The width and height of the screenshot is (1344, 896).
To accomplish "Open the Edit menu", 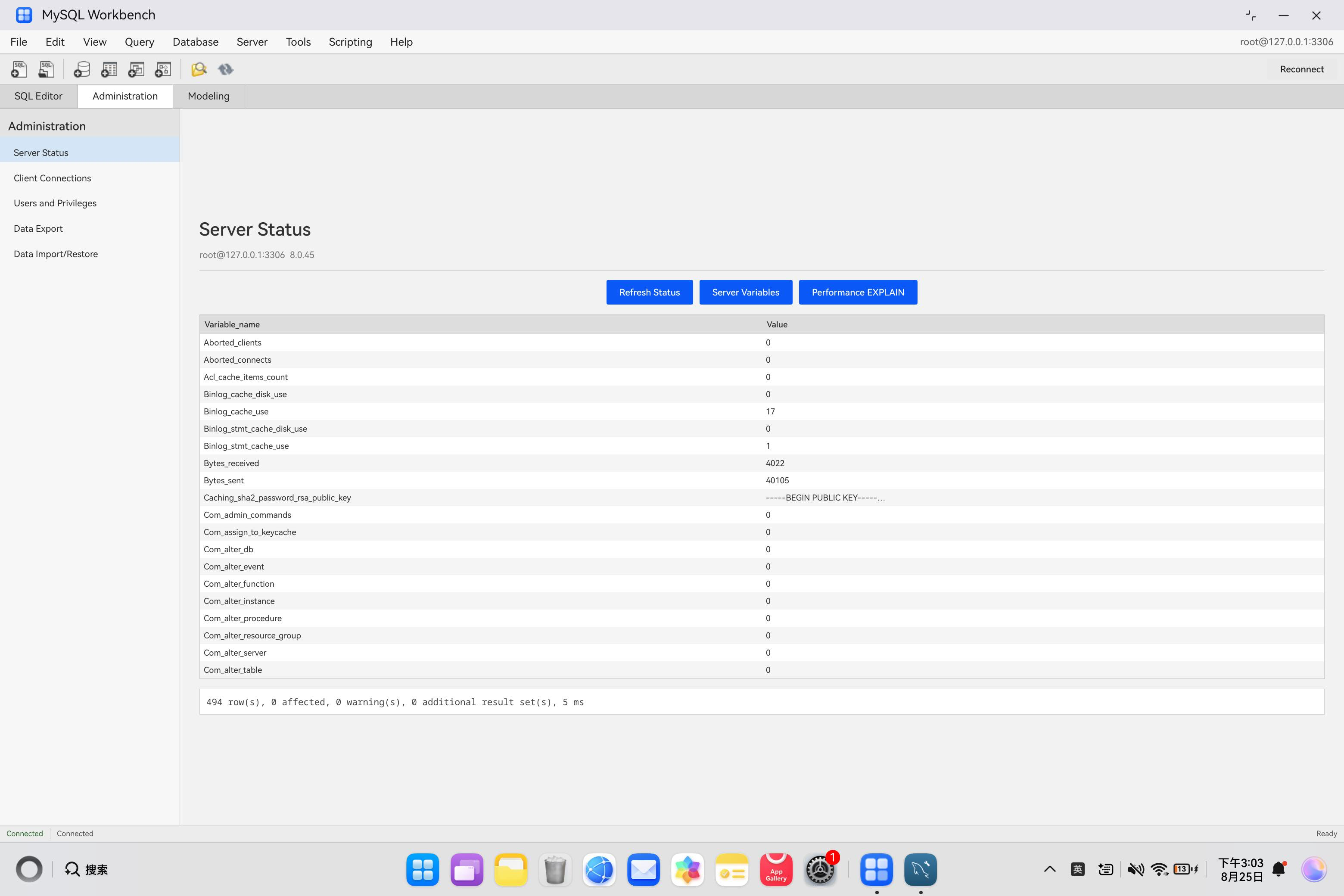I will pyautogui.click(x=55, y=42).
